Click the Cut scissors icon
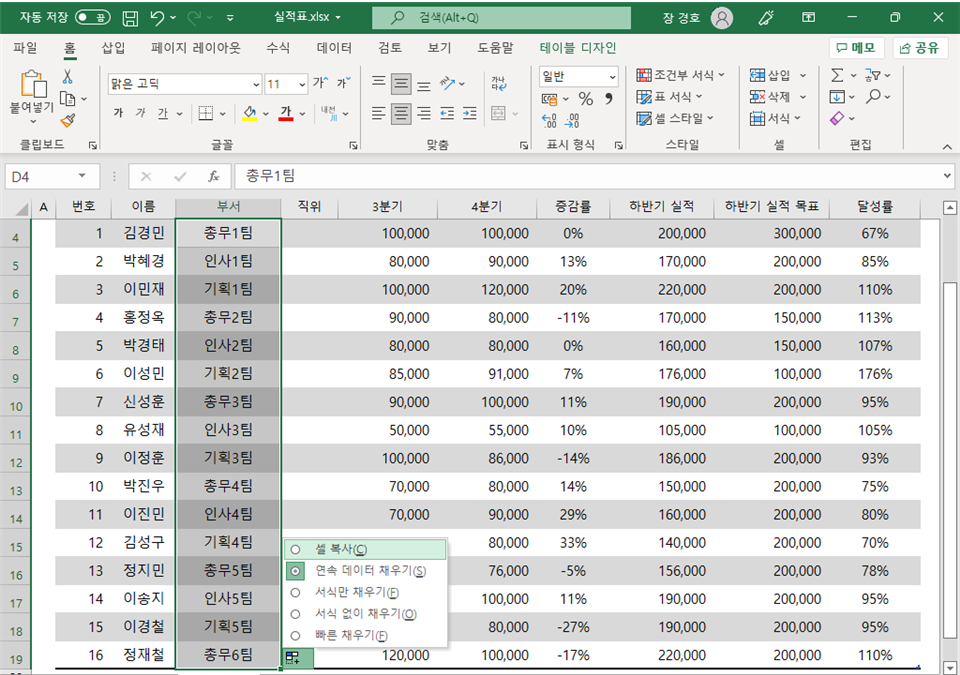 (x=67, y=77)
